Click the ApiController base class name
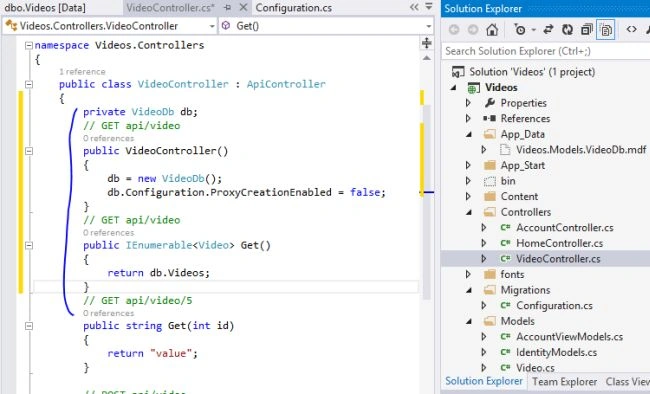This screenshot has height=394, width=650. (286, 84)
